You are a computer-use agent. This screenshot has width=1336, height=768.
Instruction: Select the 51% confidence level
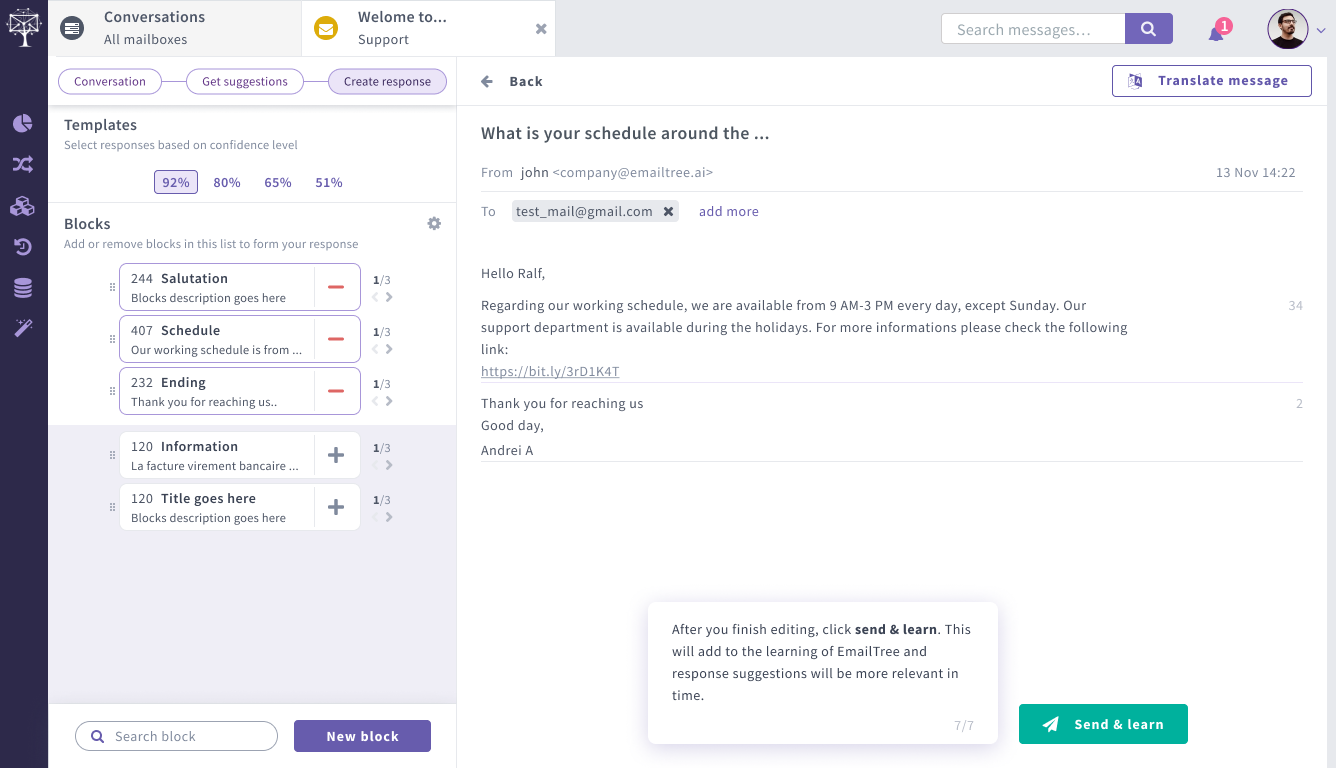[327, 182]
